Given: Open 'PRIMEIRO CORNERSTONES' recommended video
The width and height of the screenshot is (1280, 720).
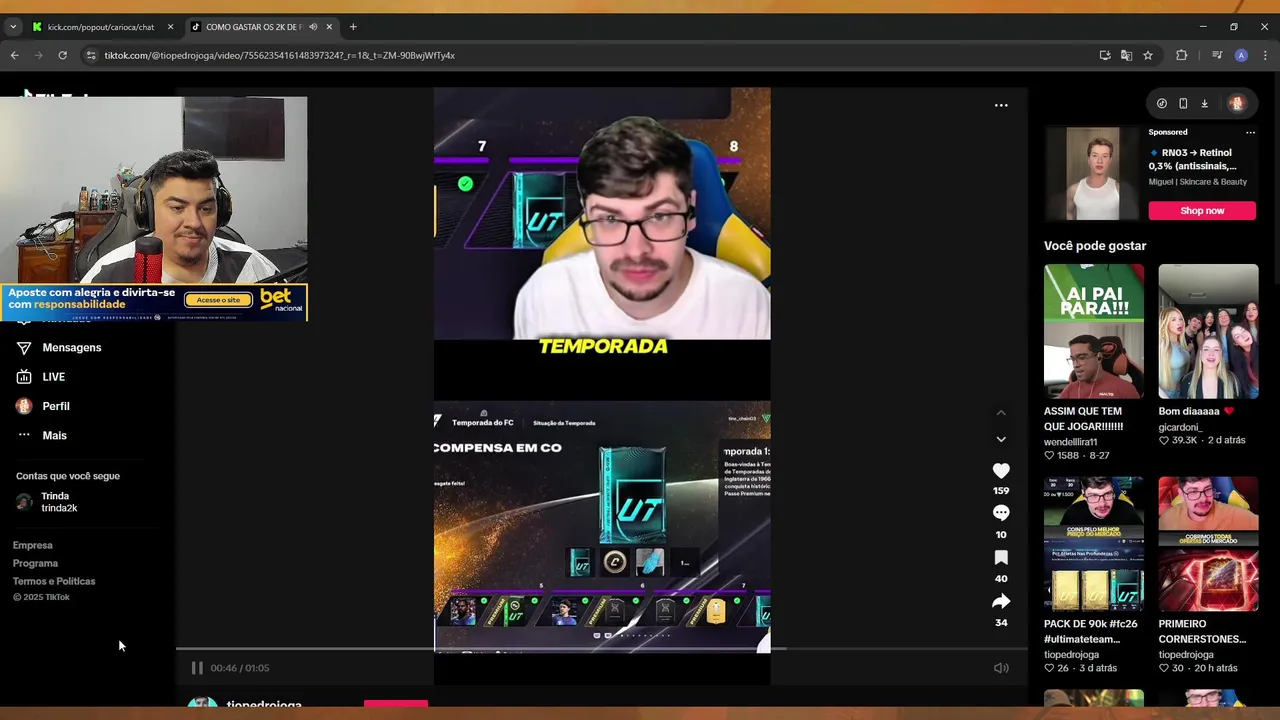Looking at the screenshot, I should point(1208,544).
